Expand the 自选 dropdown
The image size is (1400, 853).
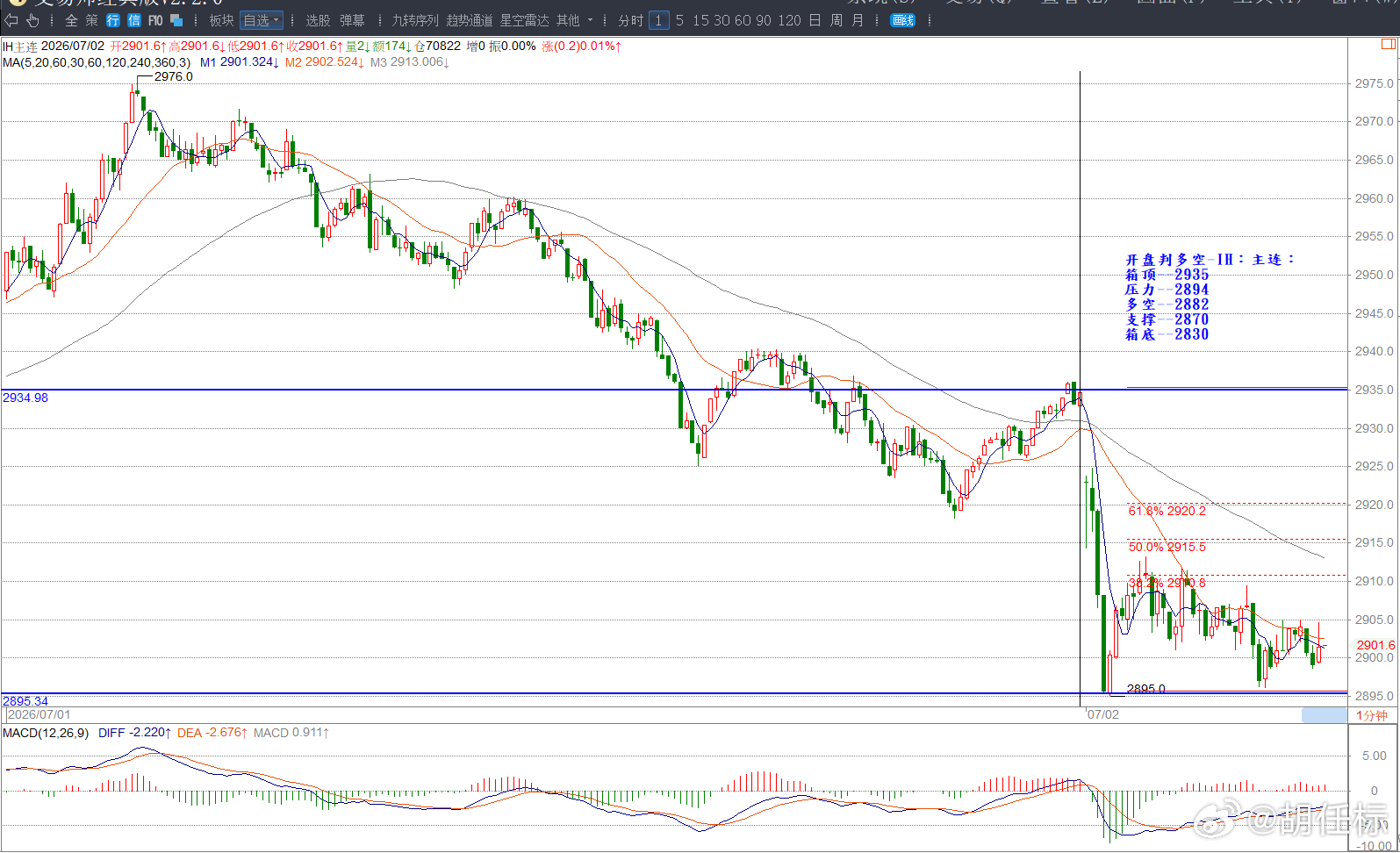point(262,20)
